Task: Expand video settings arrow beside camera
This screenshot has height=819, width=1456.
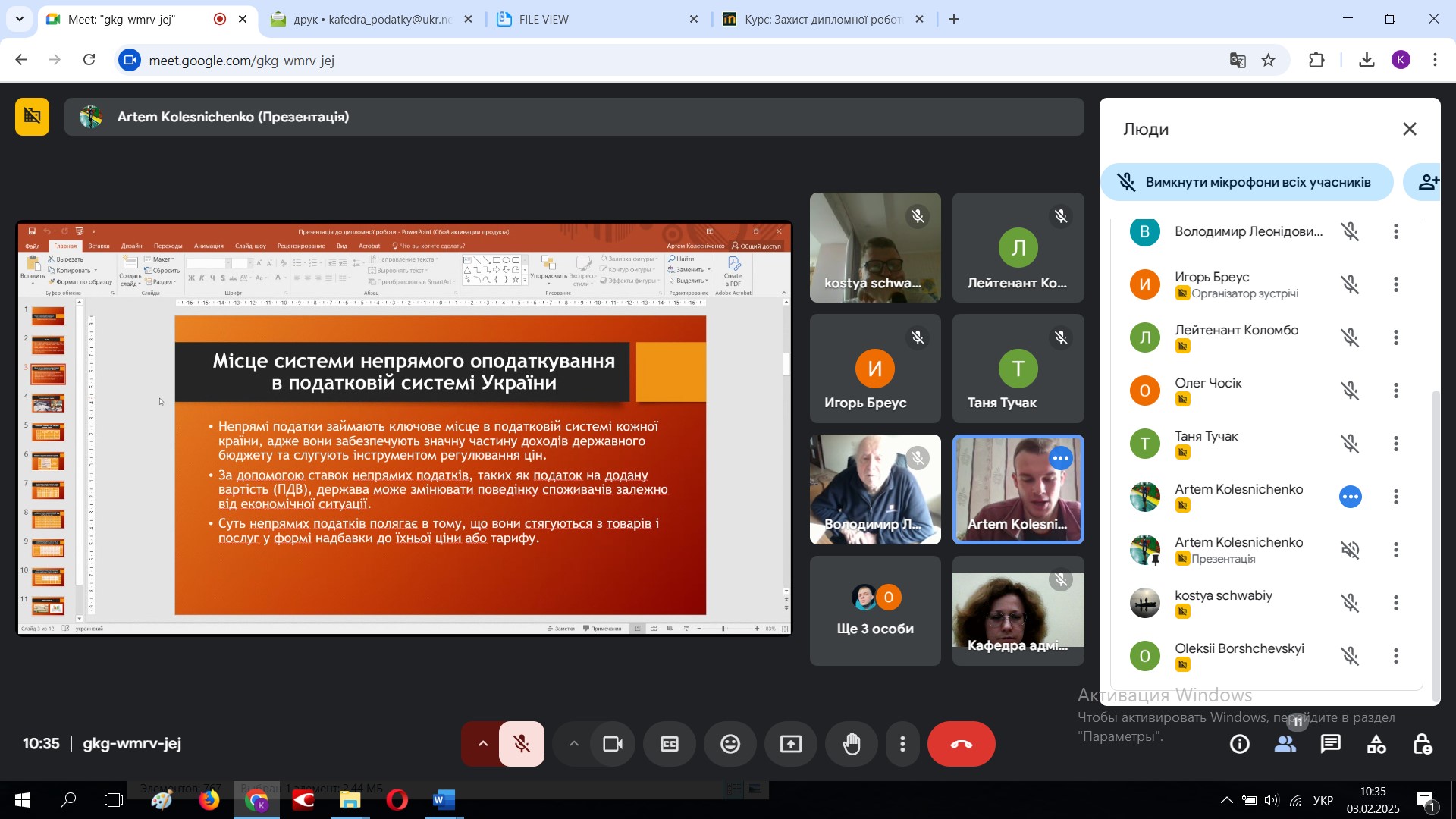Action: [x=574, y=744]
